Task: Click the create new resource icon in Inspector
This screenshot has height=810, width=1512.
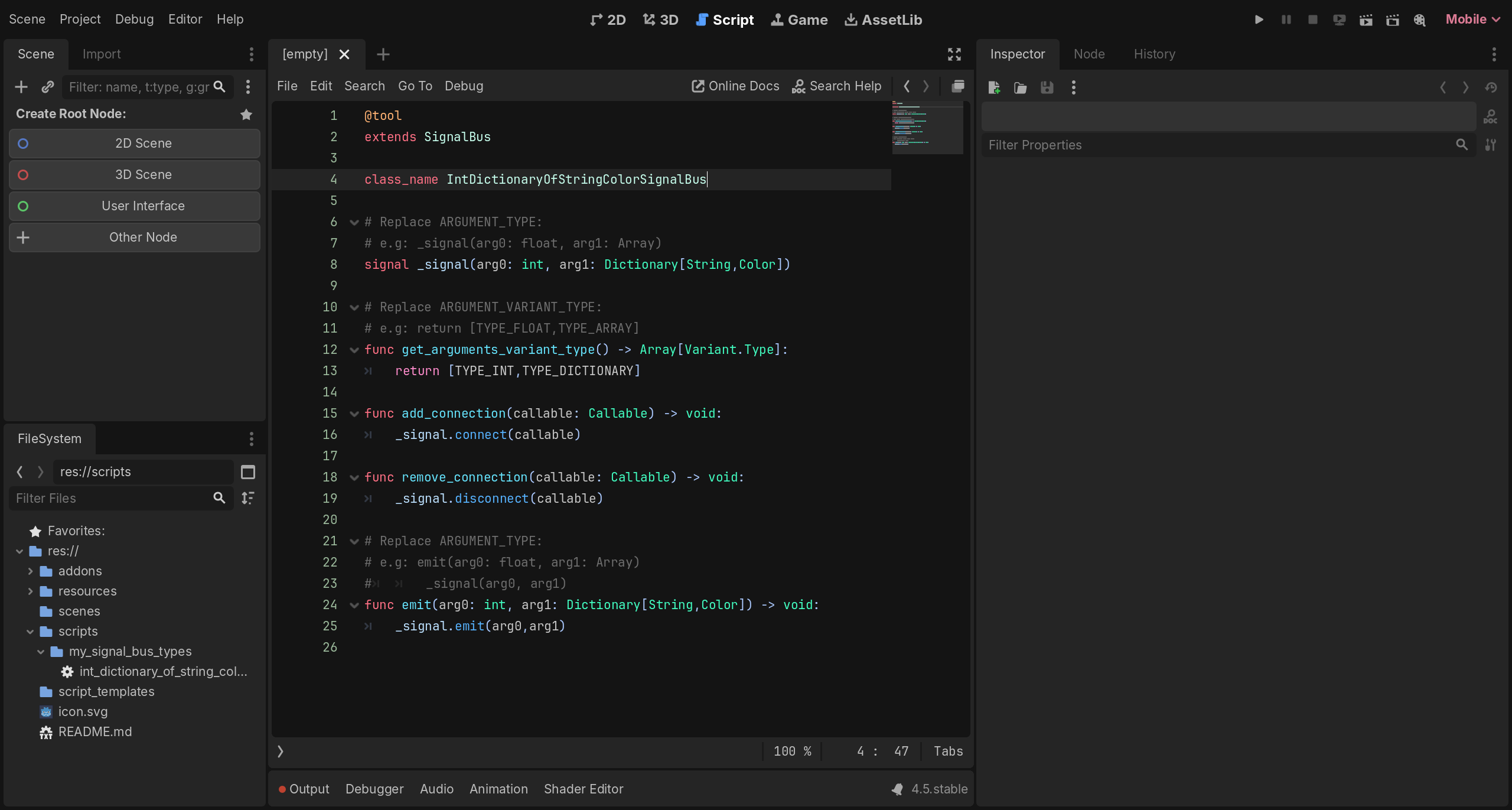Action: [x=994, y=87]
